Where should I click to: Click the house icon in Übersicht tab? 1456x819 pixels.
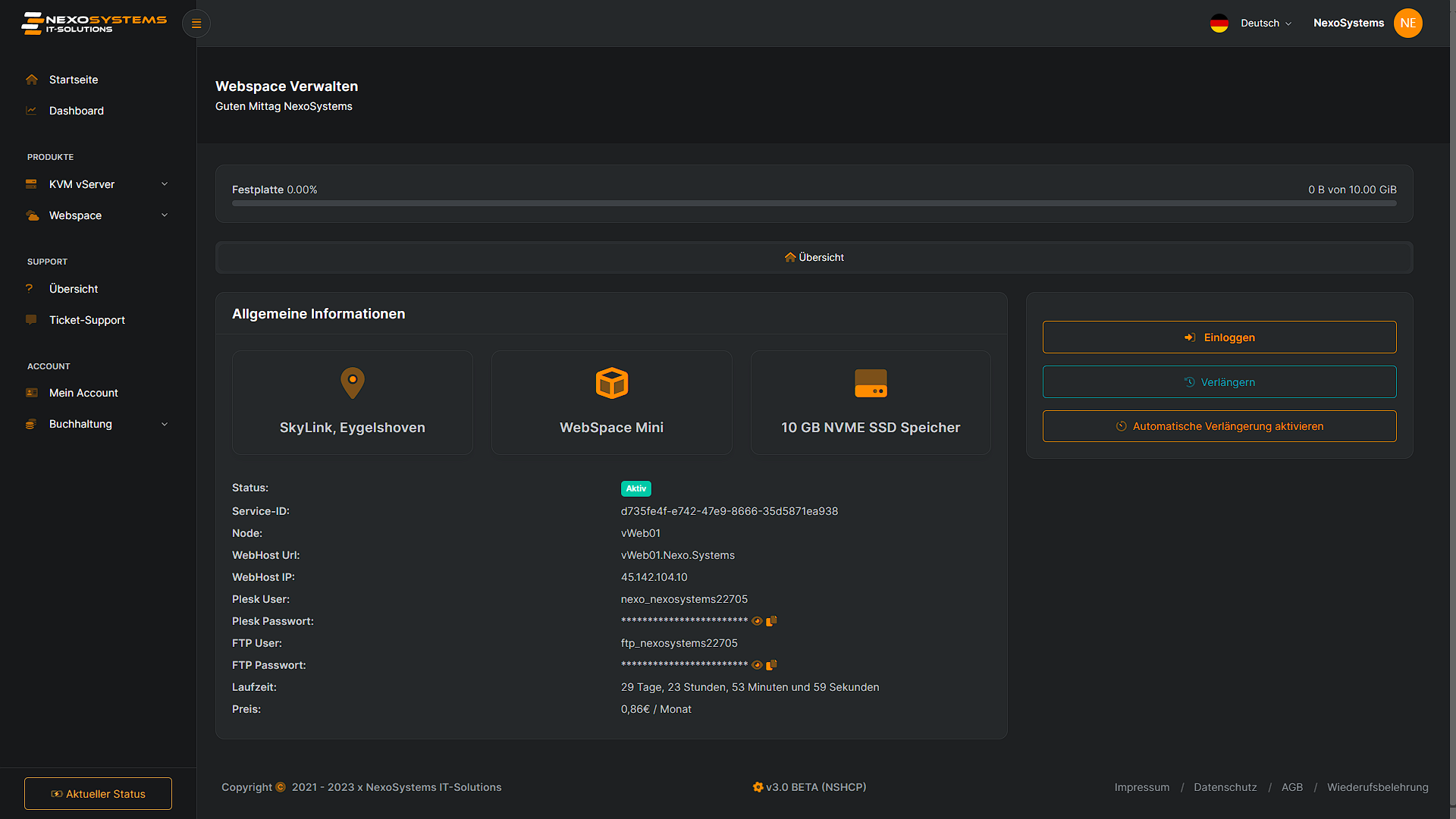point(790,257)
